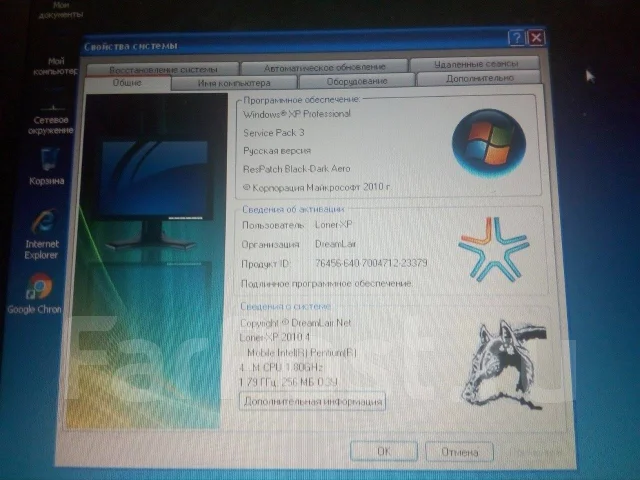Click Mobile Intel Pentium processor line
This screenshot has width=640, height=480.
click(302, 352)
